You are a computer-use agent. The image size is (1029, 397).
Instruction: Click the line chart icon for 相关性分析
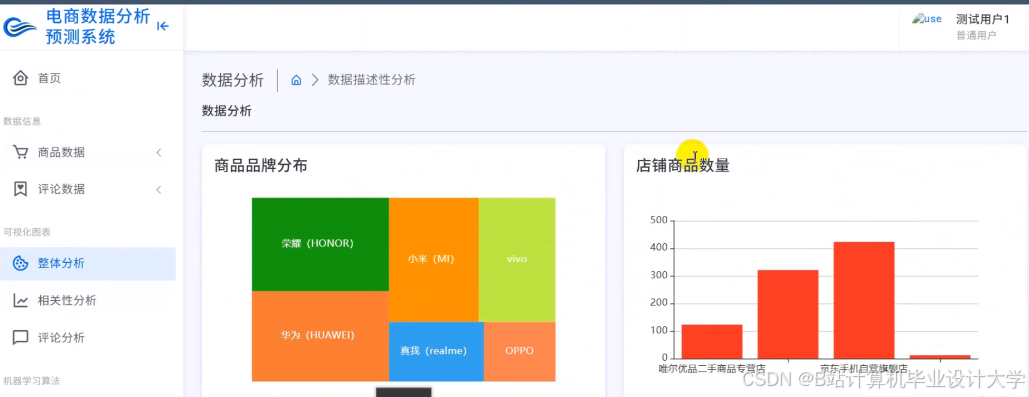click(20, 301)
